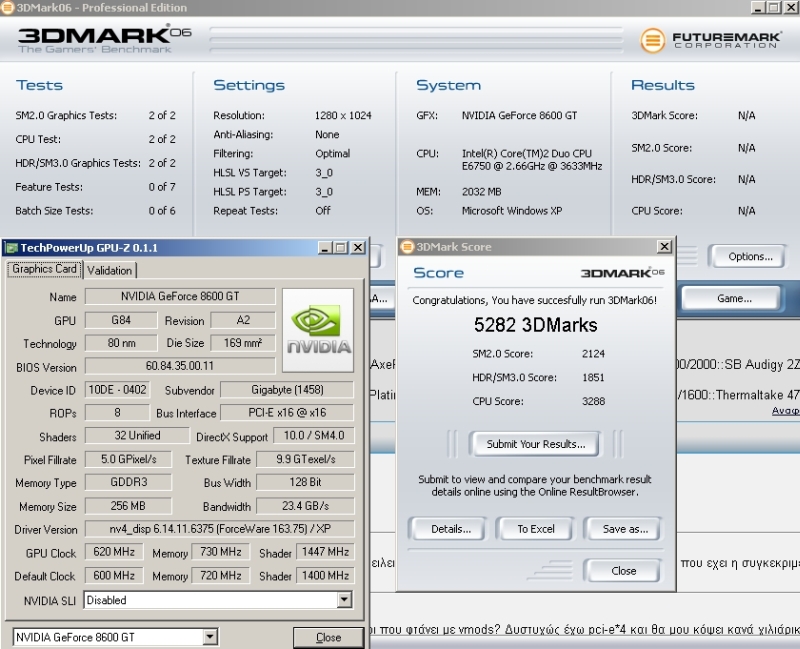800x649 pixels.
Task: Expand the NVIDIA SLI dropdown
Action: click(344, 600)
